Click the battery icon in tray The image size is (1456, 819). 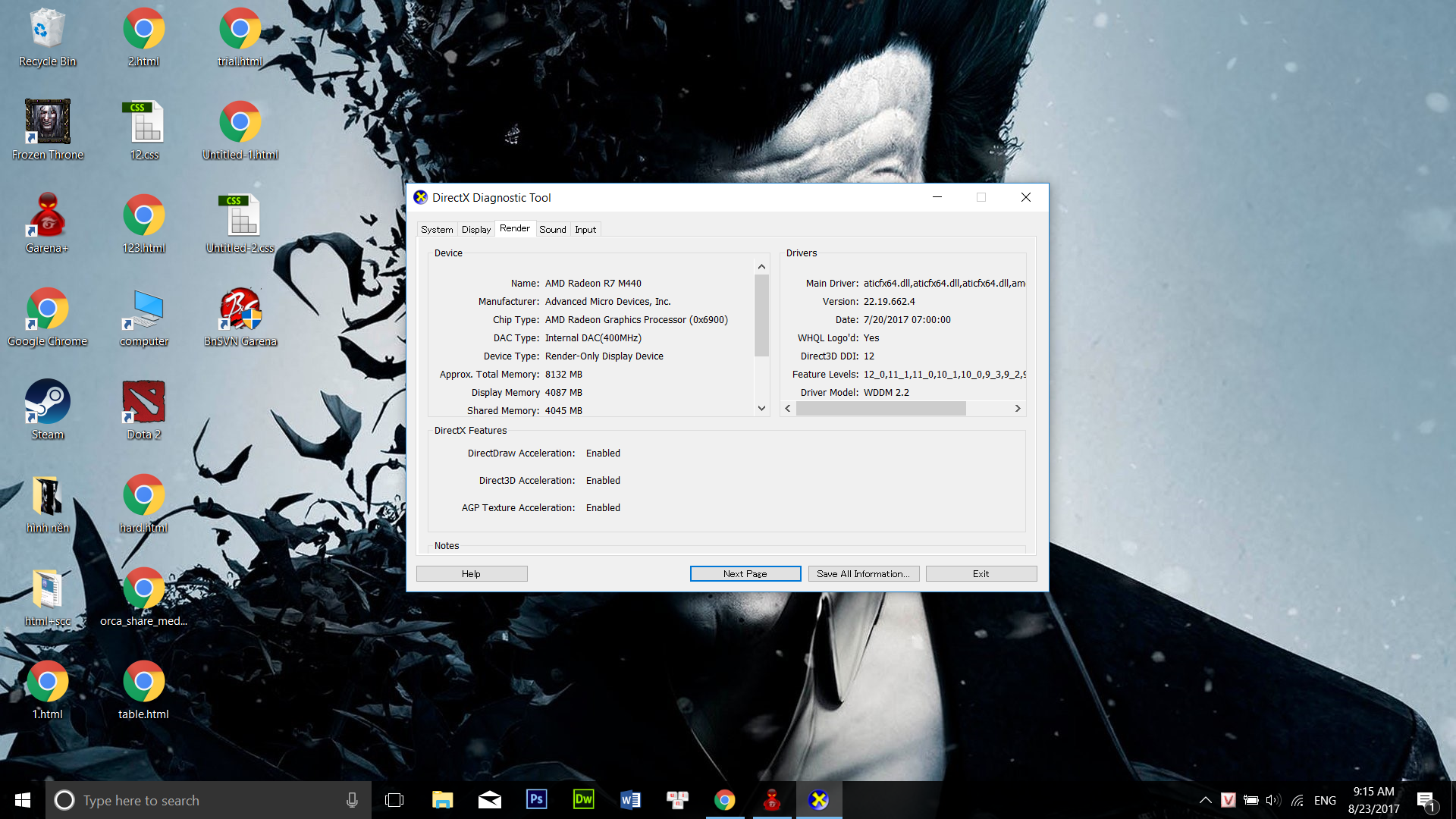click(1250, 800)
